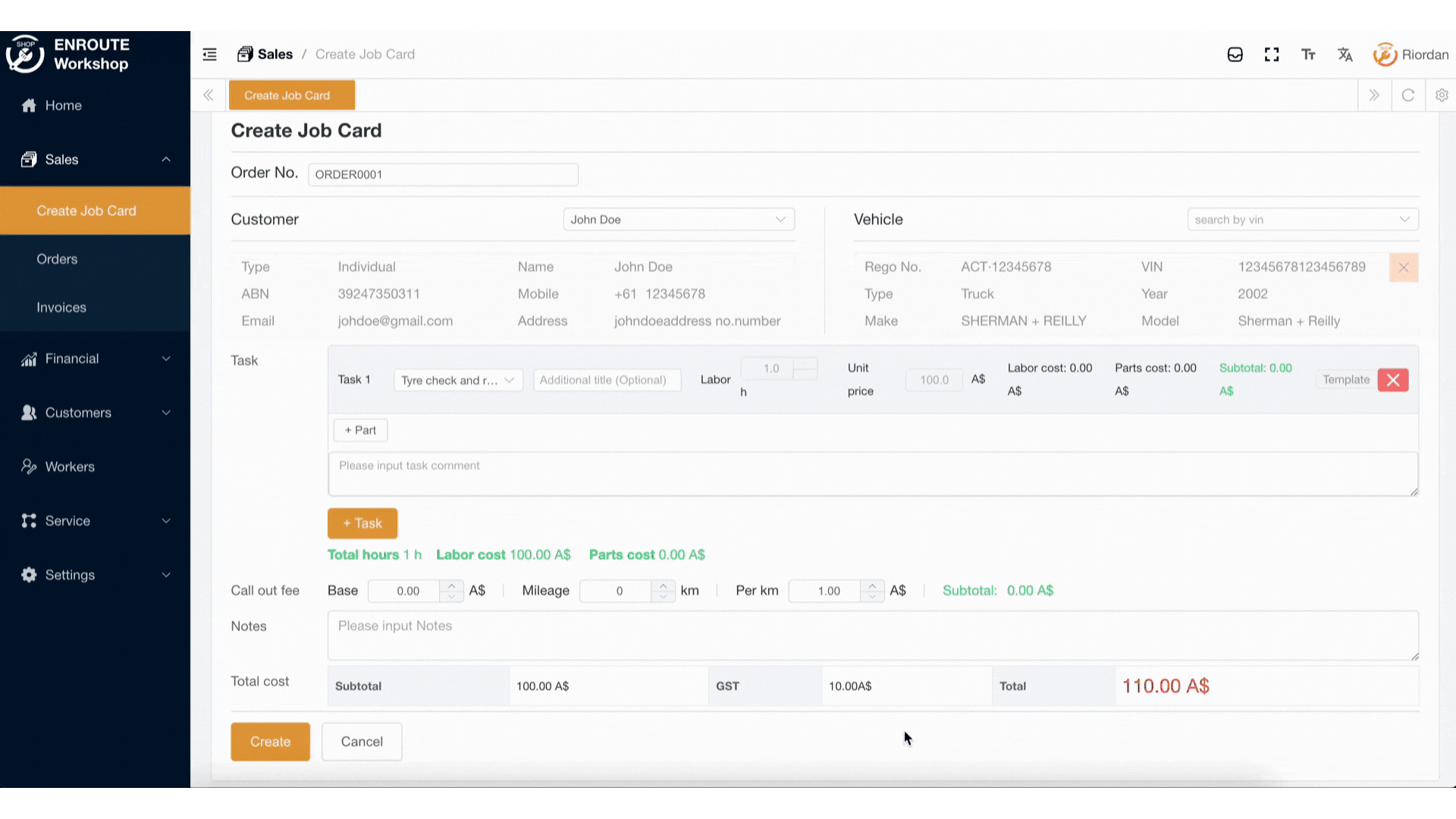Refresh the page using the reload icon
Screen dimensions: 1456x819
1408,95
